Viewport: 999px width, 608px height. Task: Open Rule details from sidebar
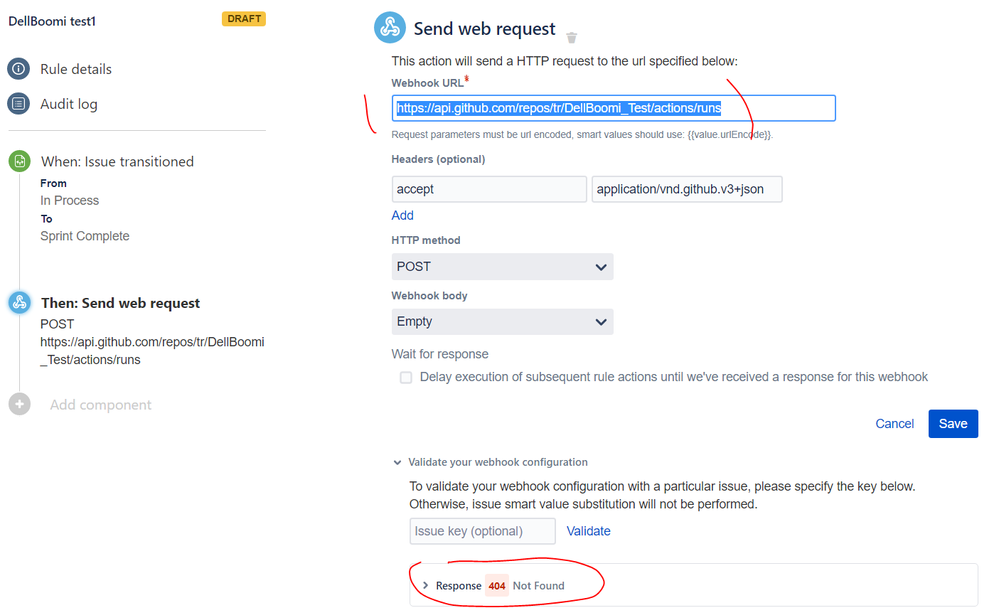pyautogui.click(x=76, y=69)
